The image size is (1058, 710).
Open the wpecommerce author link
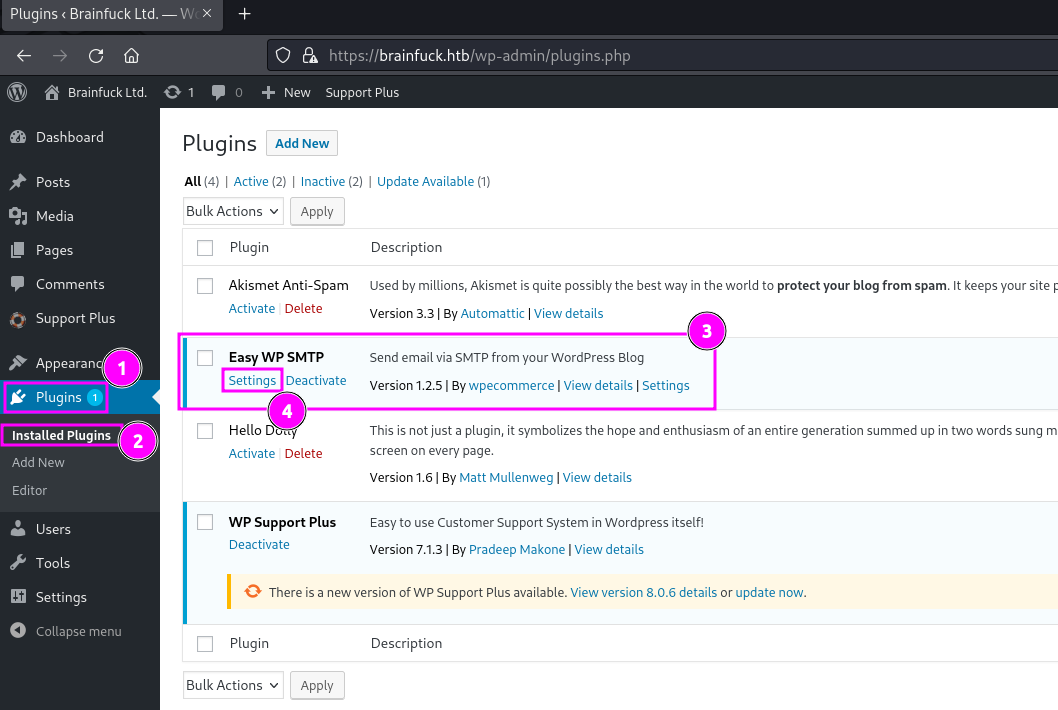pos(511,385)
